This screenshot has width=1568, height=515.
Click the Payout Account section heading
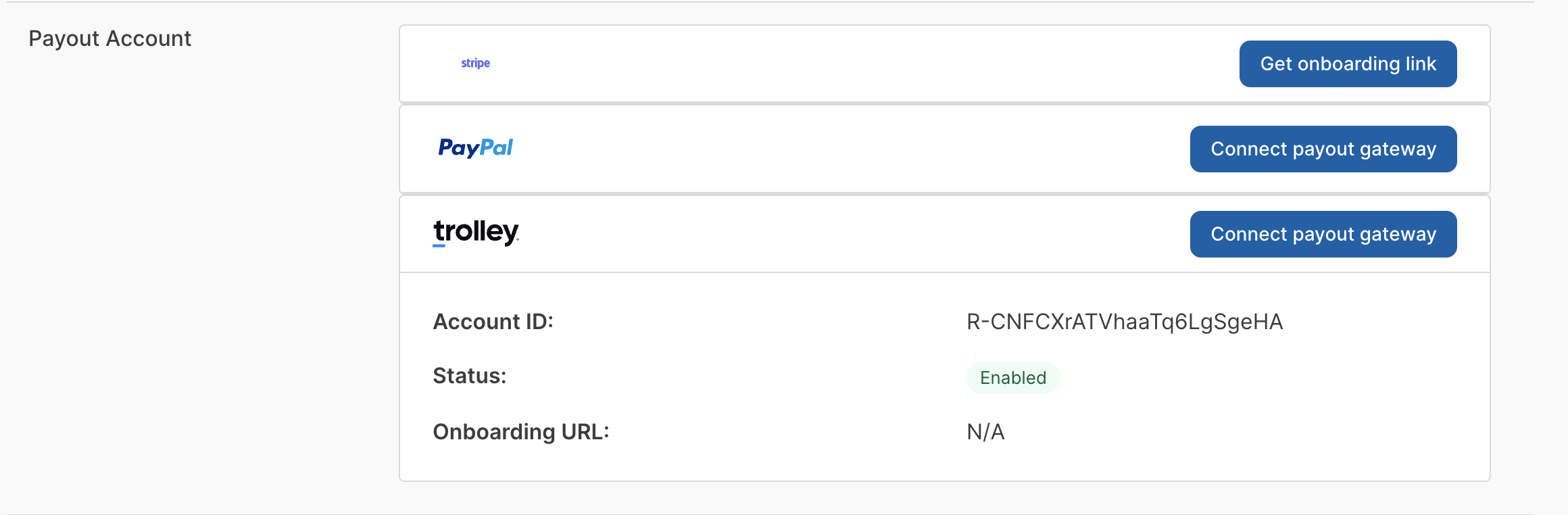[x=109, y=39]
